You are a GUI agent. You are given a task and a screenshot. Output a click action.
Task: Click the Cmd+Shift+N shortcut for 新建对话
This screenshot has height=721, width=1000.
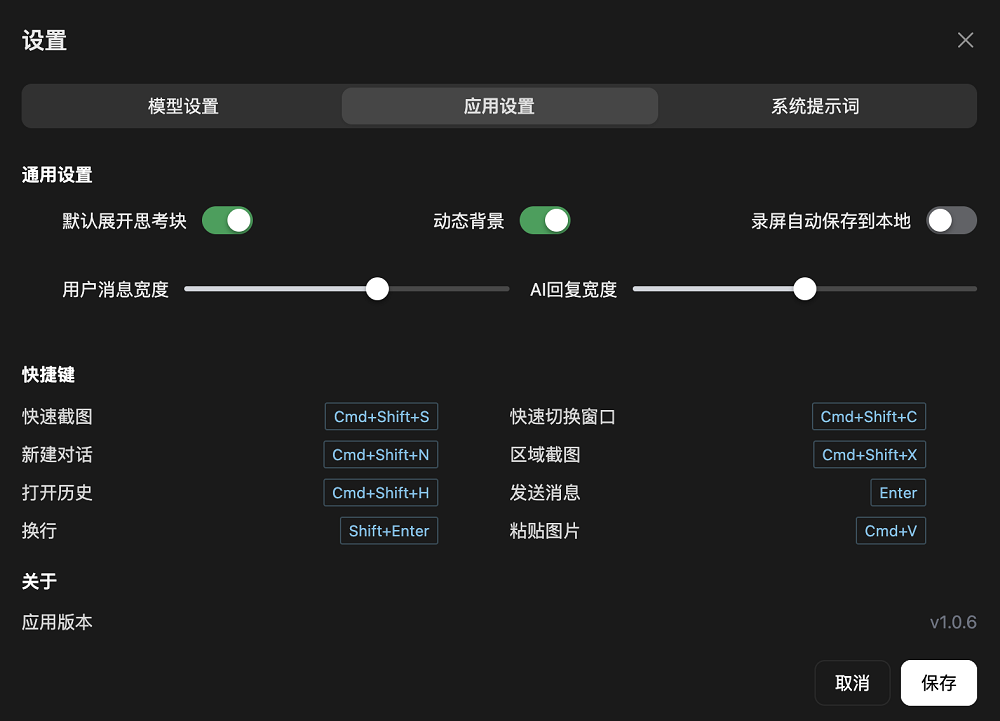(x=380, y=454)
